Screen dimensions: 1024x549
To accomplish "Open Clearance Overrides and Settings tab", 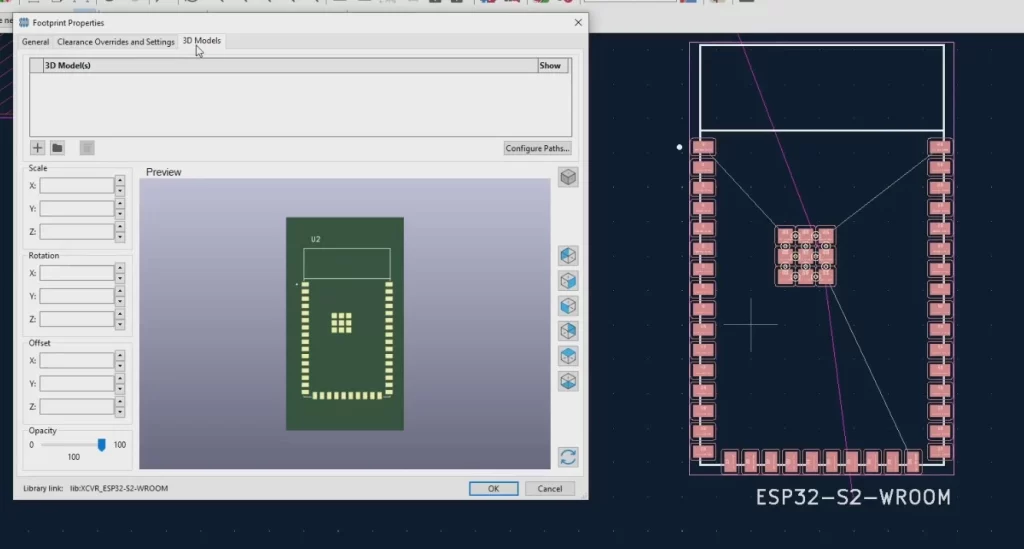I will click(116, 42).
